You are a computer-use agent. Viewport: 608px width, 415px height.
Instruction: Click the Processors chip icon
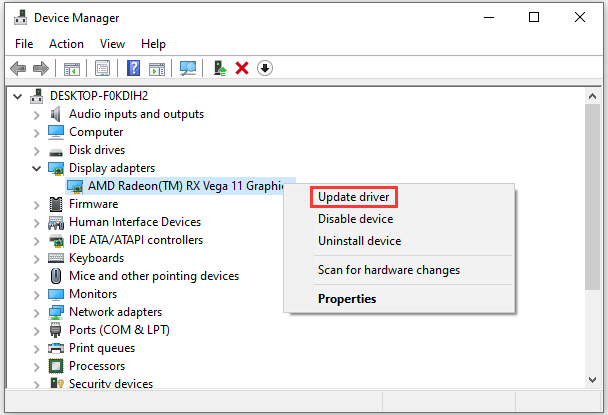pyautogui.click(x=56, y=366)
